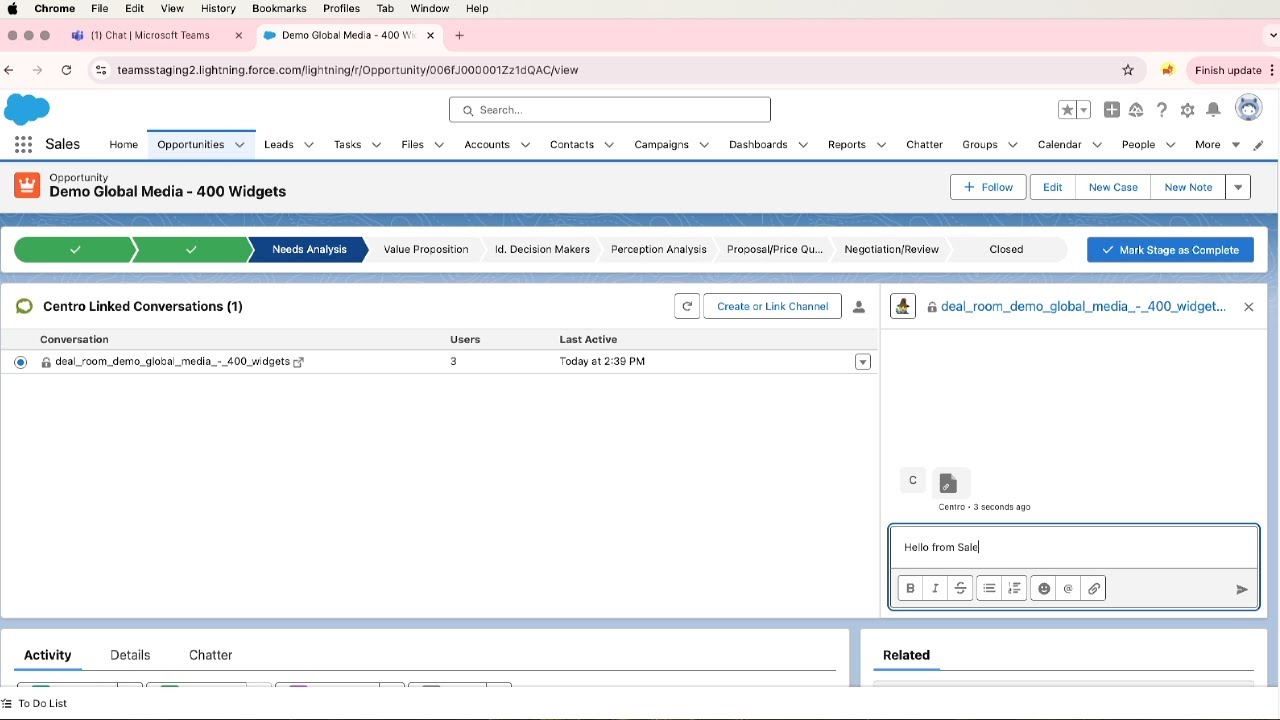The height and width of the screenshot is (720, 1280).
Task: Open the Chatter nav tab
Action: coord(924,145)
